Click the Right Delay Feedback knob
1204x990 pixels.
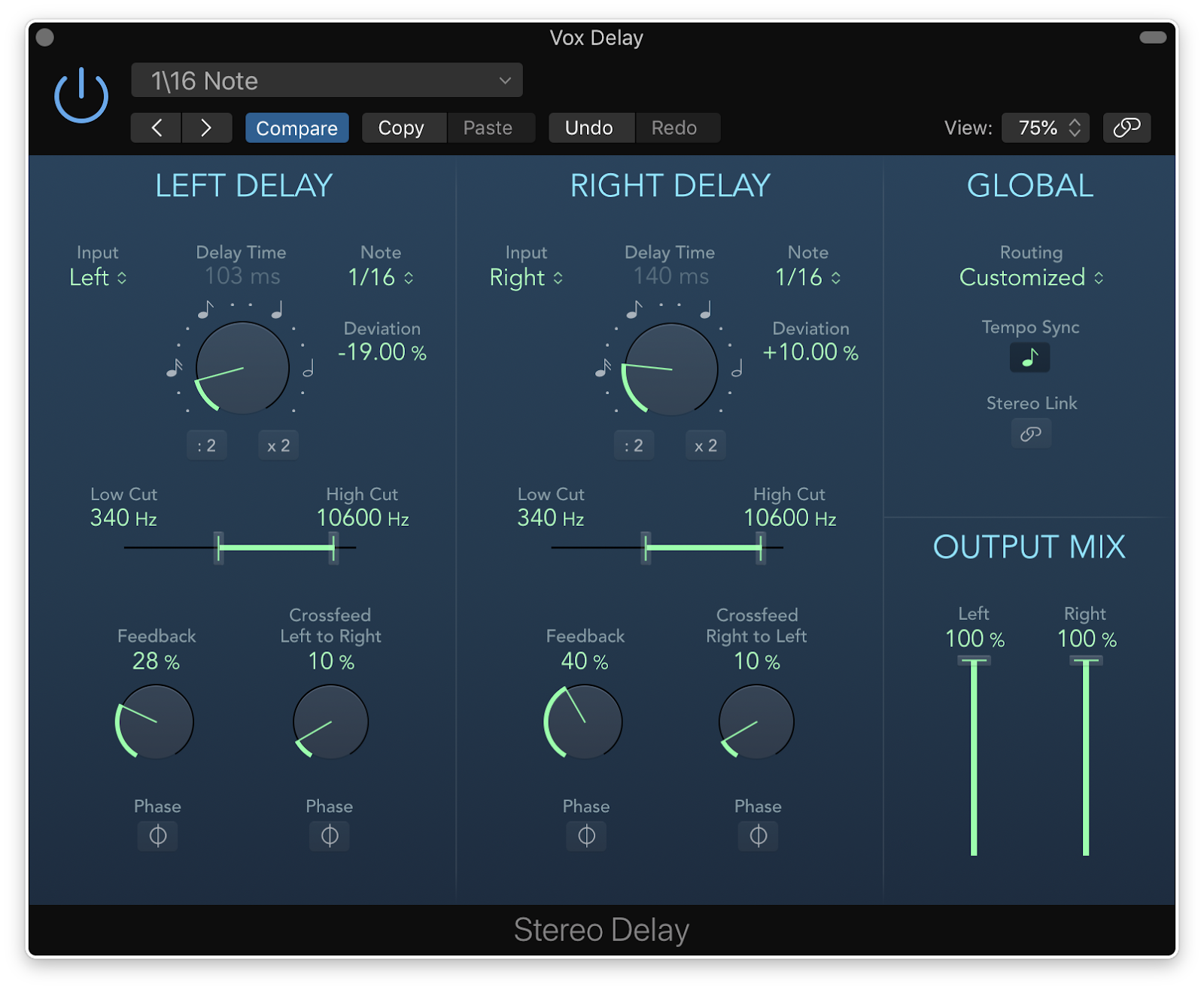pos(583,721)
